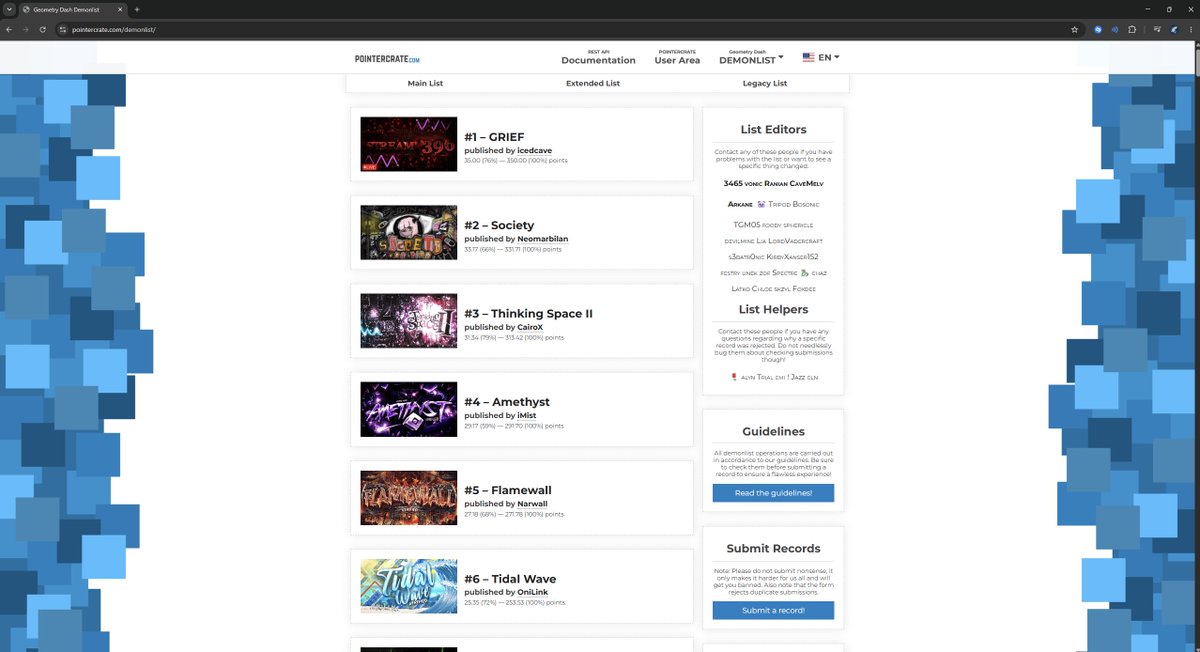Click the Amethyst demon thumbnail
Image resolution: width=1200 pixels, height=652 pixels.
coord(408,409)
